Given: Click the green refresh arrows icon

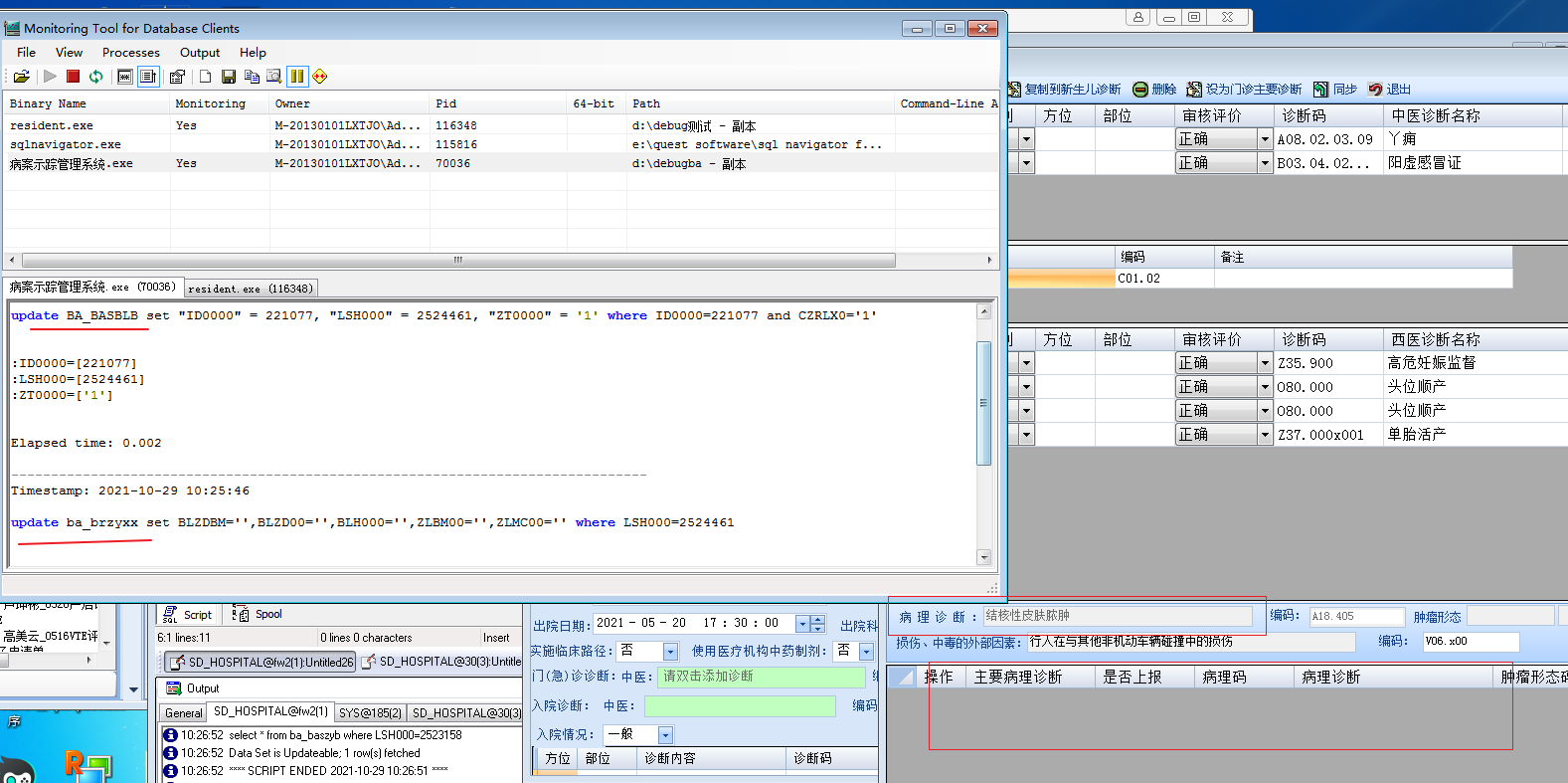Looking at the screenshot, I should point(95,77).
